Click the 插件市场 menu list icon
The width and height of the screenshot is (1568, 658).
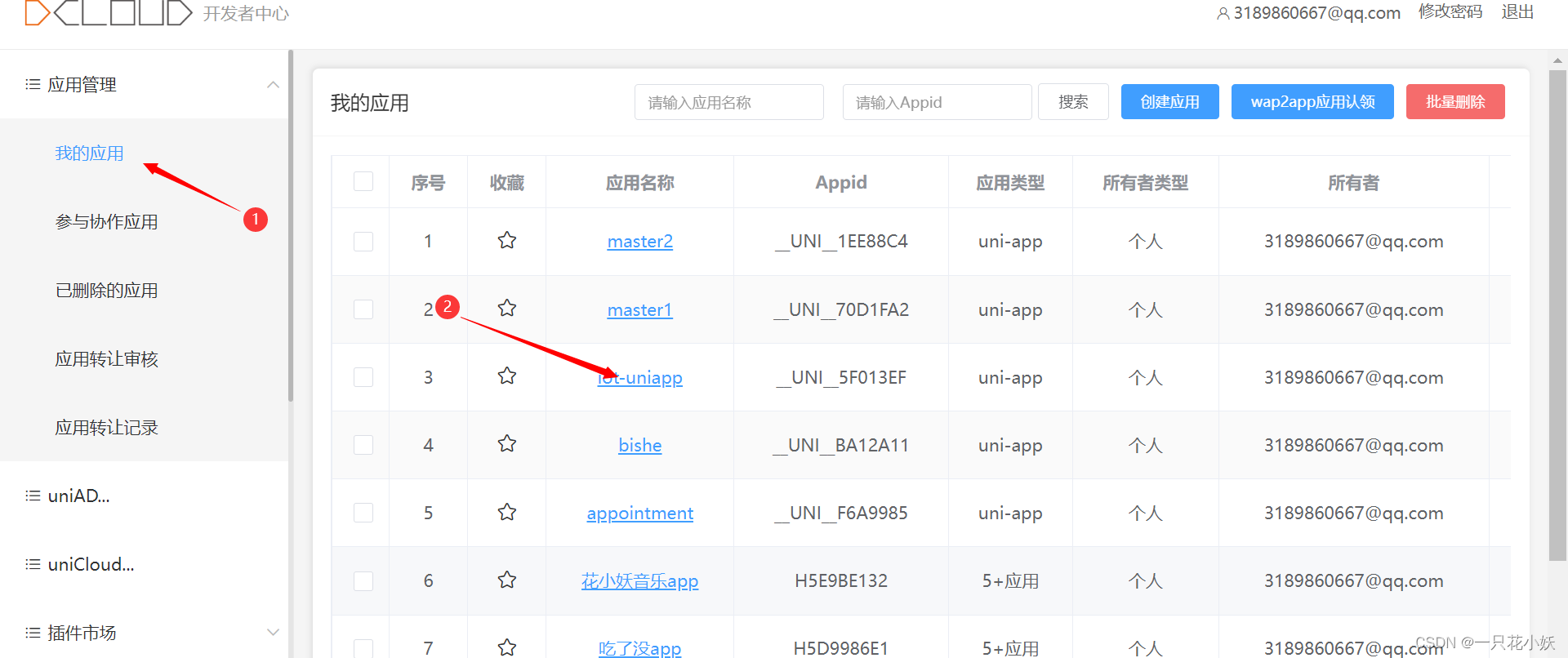tap(33, 633)
